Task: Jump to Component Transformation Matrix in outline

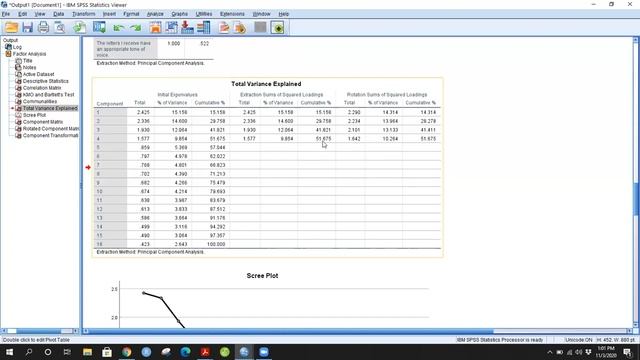Action: (51, 136)
